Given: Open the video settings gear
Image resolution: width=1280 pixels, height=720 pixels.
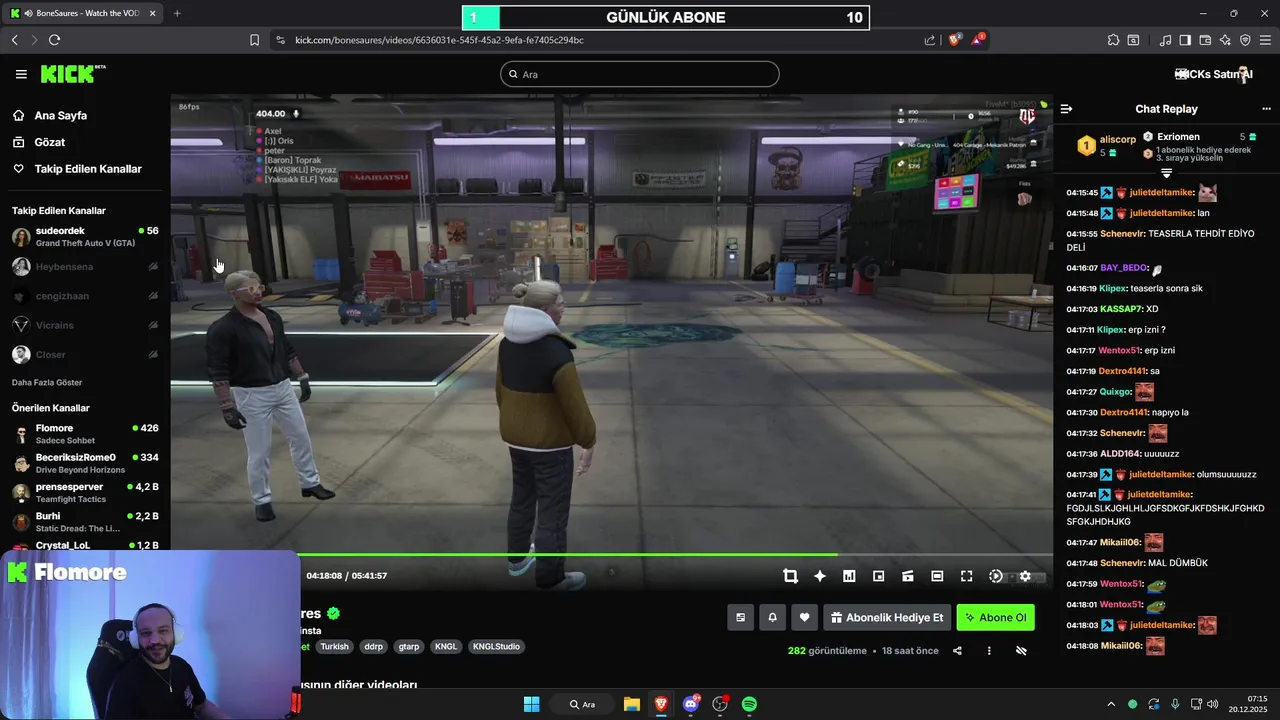Looking at the screenshot, I should (x=1025, y=576).
